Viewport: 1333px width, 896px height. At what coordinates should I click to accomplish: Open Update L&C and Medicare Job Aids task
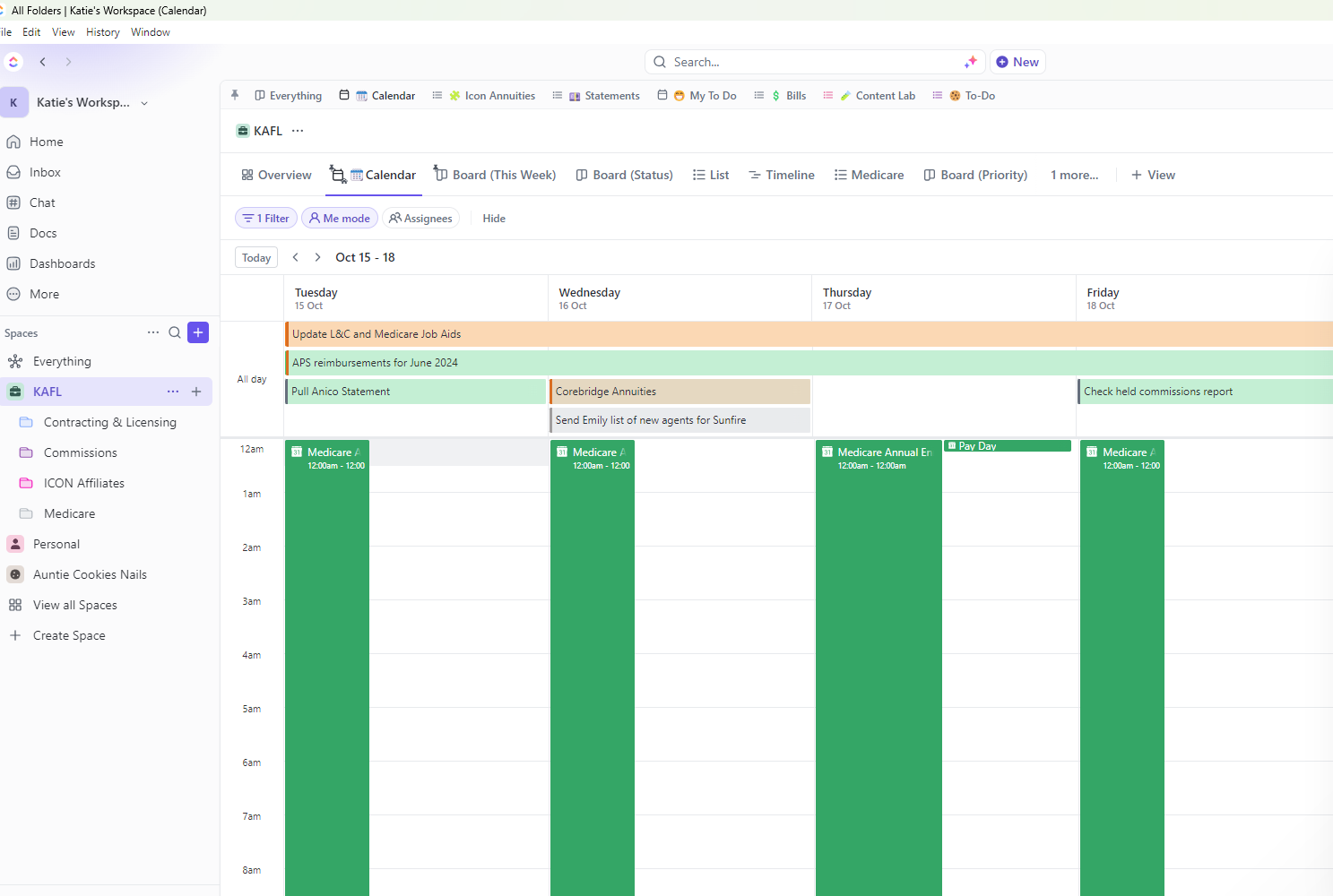(x=809, y=334)
